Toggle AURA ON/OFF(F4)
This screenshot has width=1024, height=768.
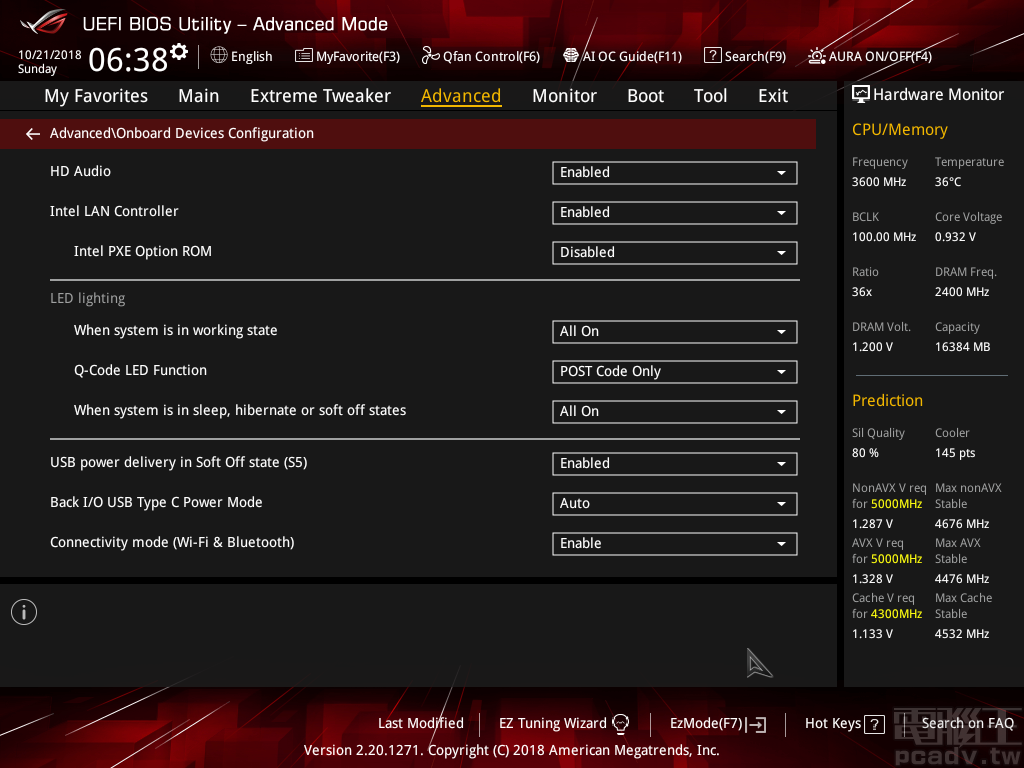tap(870, 56)
